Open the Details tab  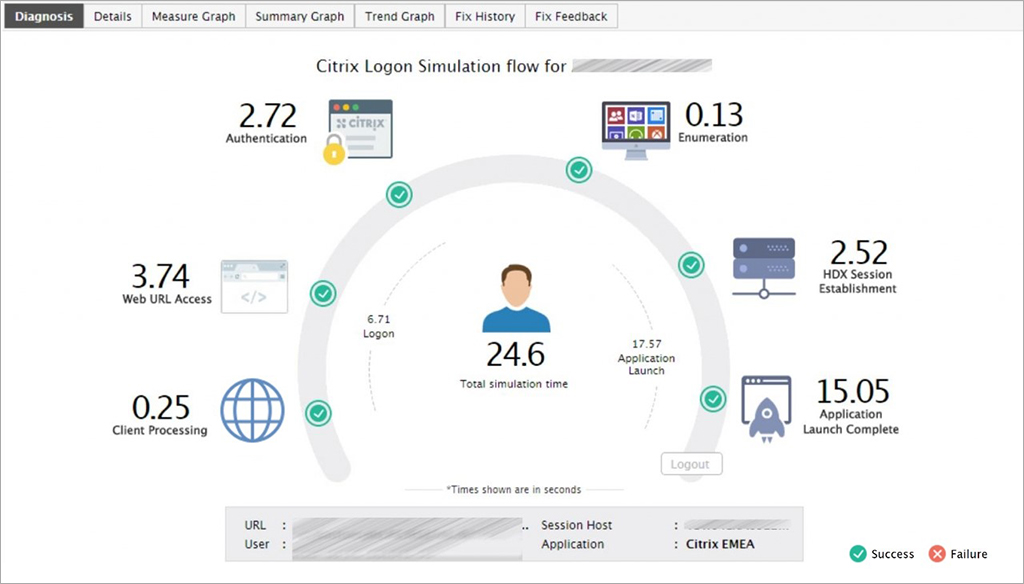[x=112, y=16]
